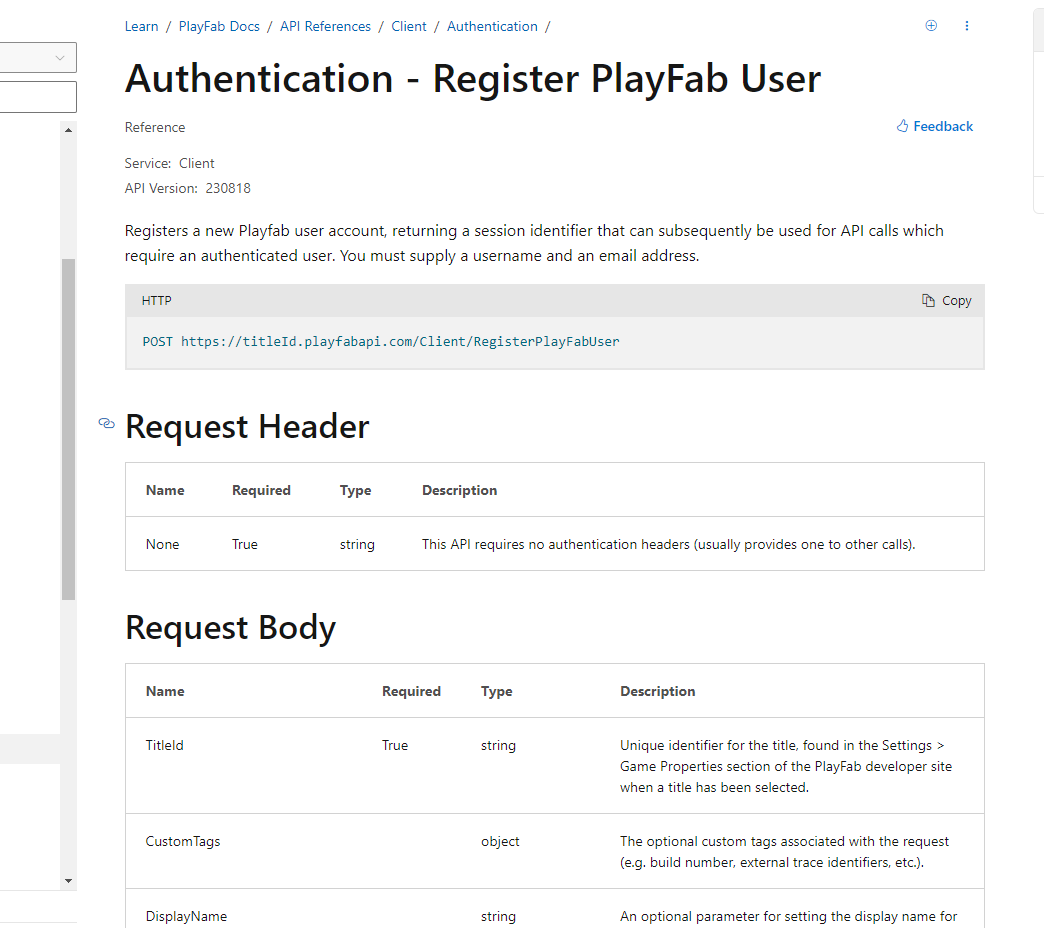Click the add to collection plus icon
Viewport: 1044px width, 928px height.
click(931, 26)
